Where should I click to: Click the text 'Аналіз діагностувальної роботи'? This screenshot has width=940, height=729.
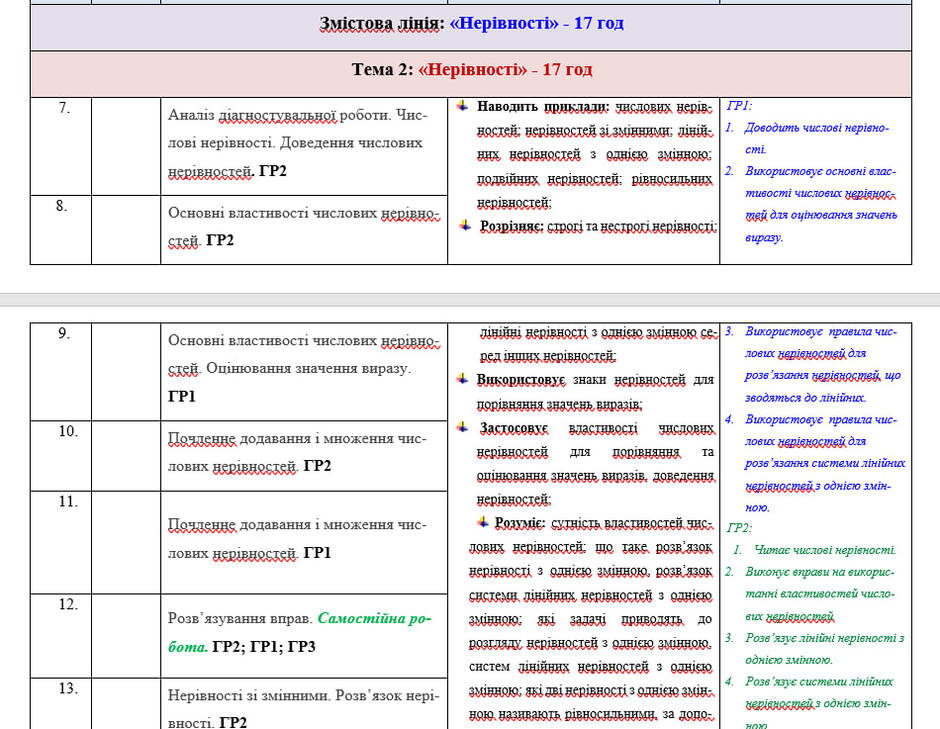point(279,115)
